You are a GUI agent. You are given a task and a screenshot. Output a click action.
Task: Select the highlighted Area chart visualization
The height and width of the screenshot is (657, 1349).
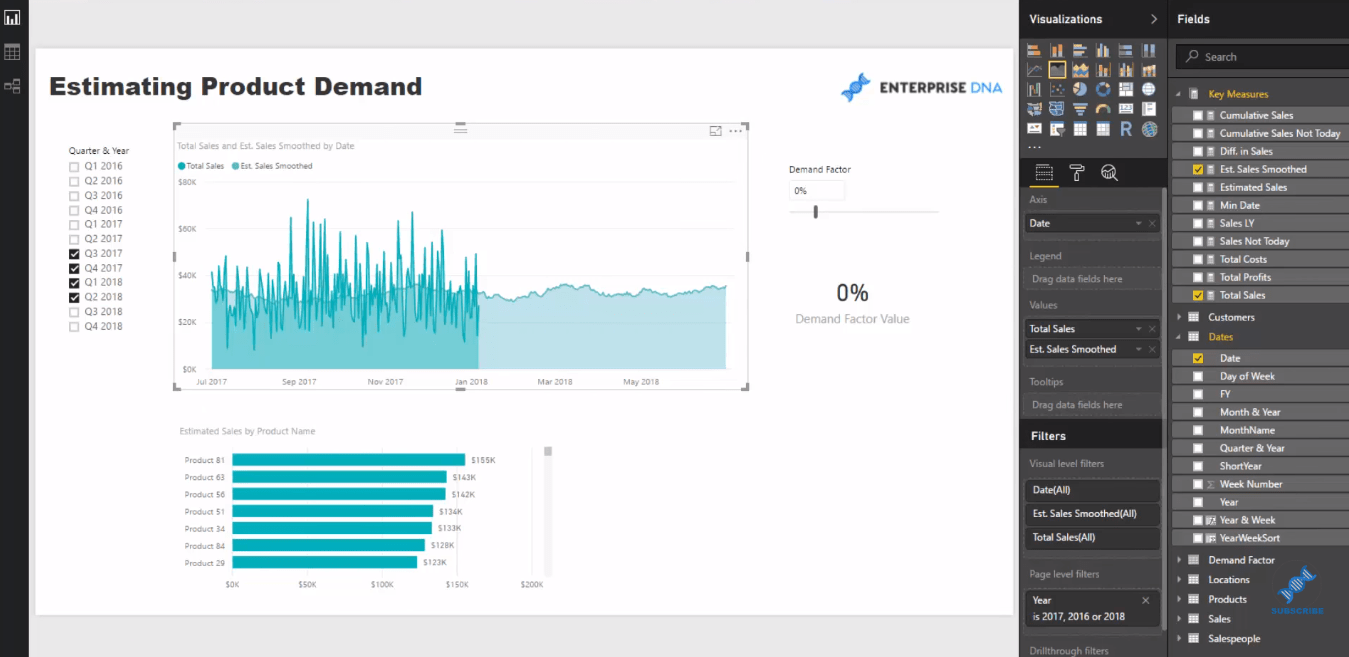tap(1057, 70)
